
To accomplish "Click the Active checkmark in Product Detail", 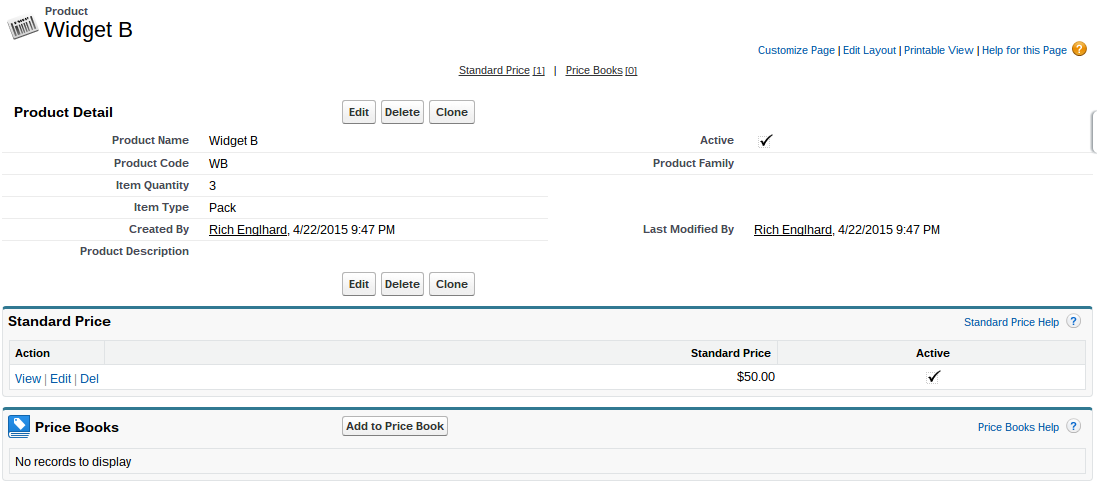I will (x=766, y=141).
